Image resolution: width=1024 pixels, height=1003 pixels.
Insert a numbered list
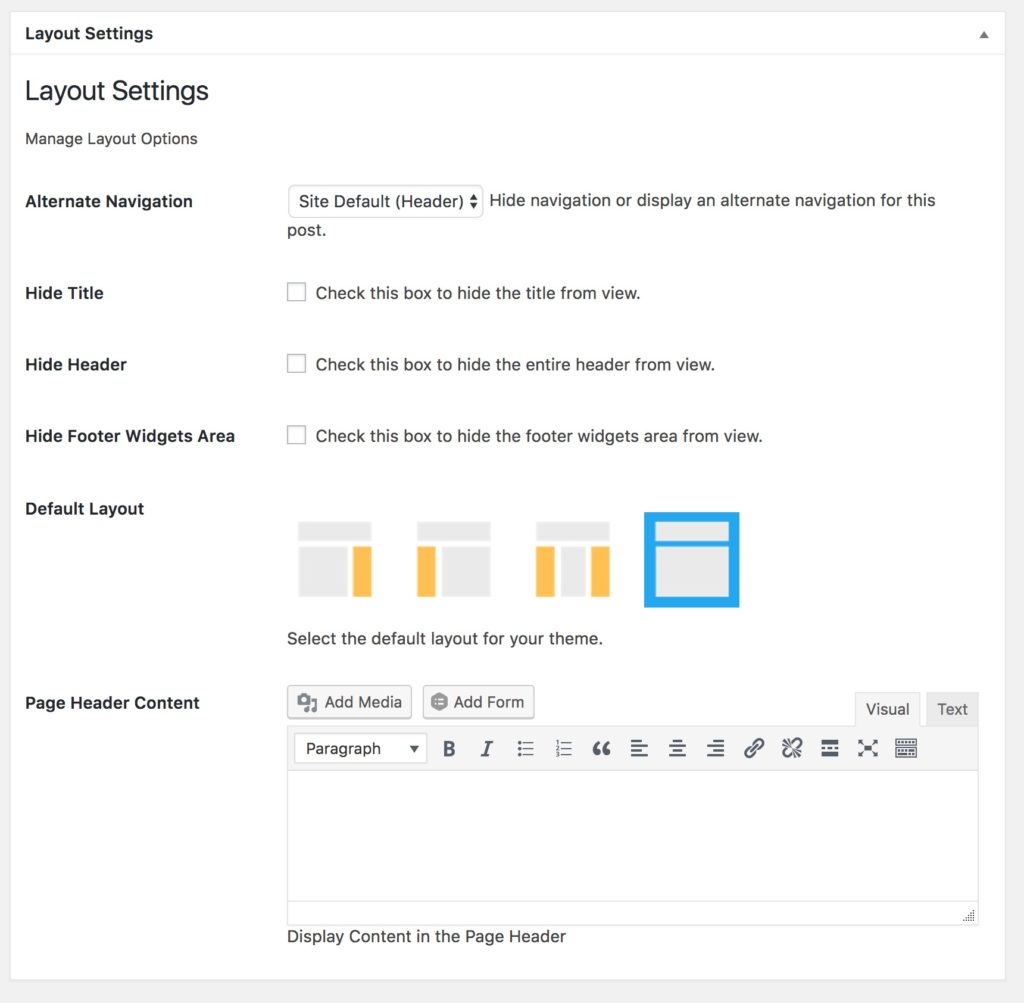pyautogui.click(x=563, y=748)
